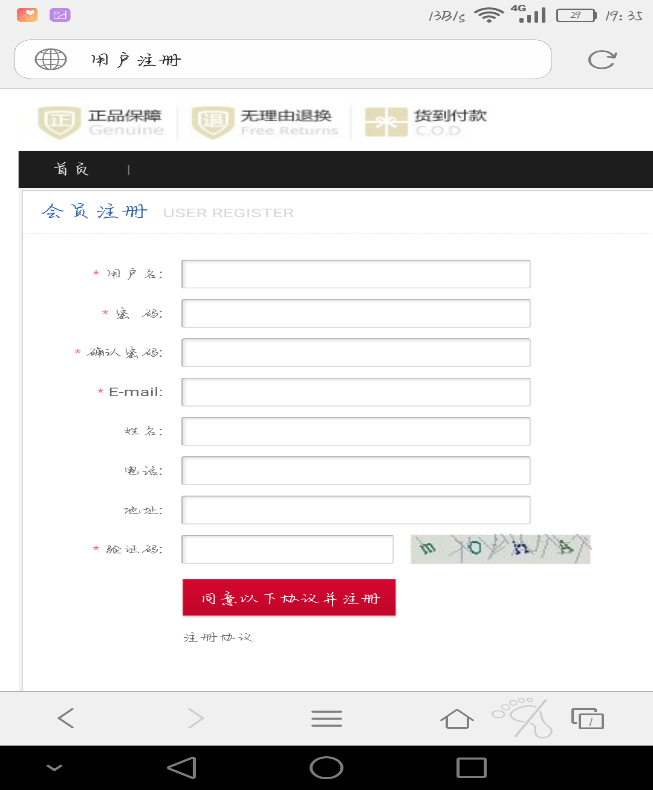Open the tabs switcher showing 1 tab

coord(587,718)
